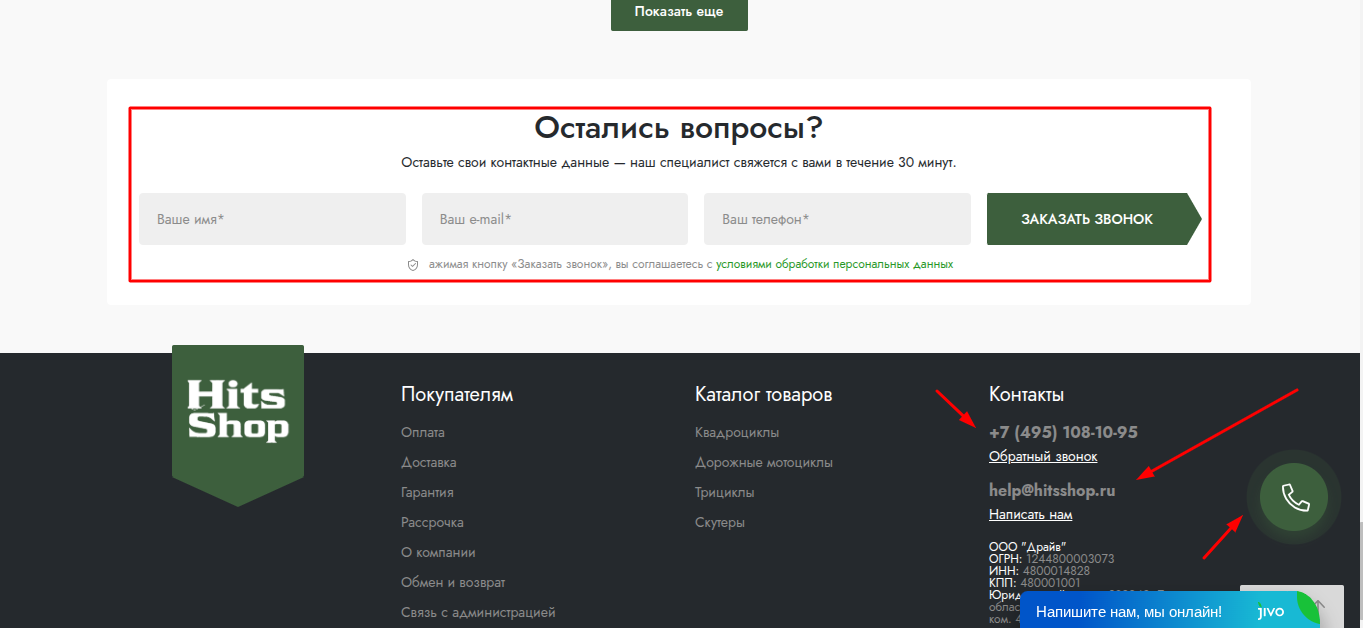The height and width of the screenshot is (628, 1363).
Task: Click the Каталог товаров footer heading
Action: (763, 395)
